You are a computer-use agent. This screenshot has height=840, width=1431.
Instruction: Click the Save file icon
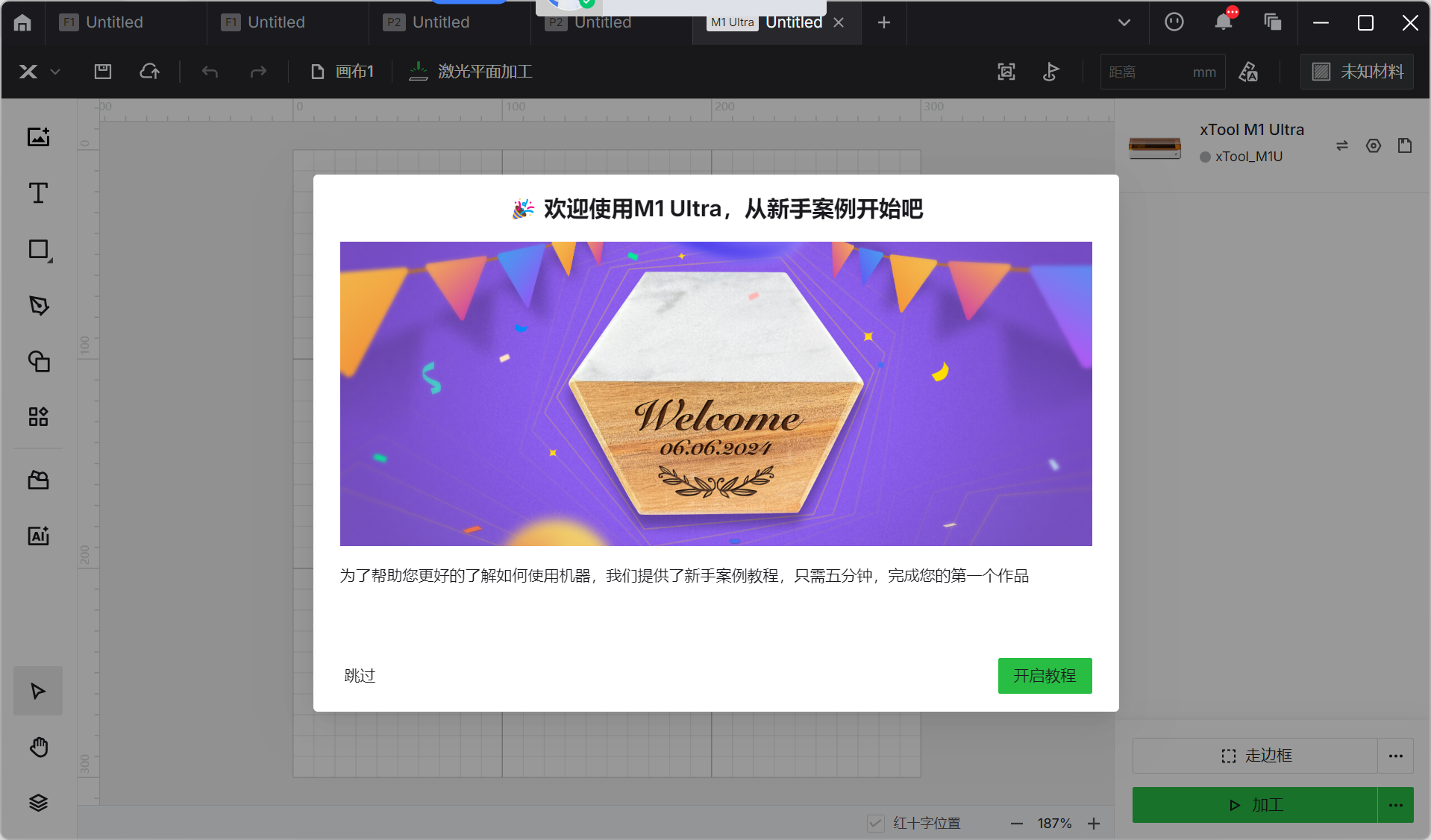tap(103, 72)
